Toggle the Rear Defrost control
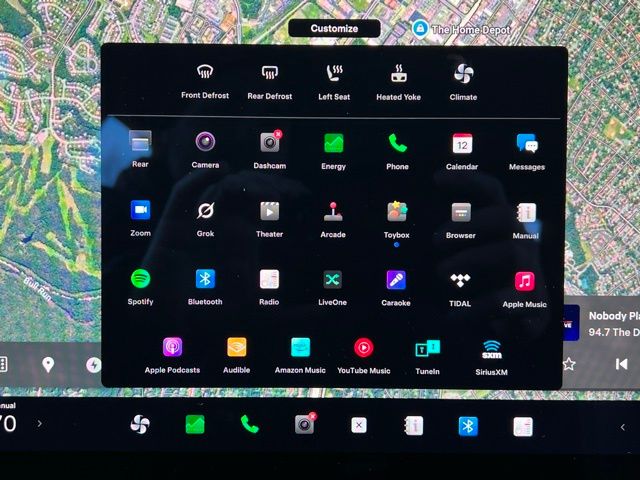This screenshot has width=640, height=480. 270,73
